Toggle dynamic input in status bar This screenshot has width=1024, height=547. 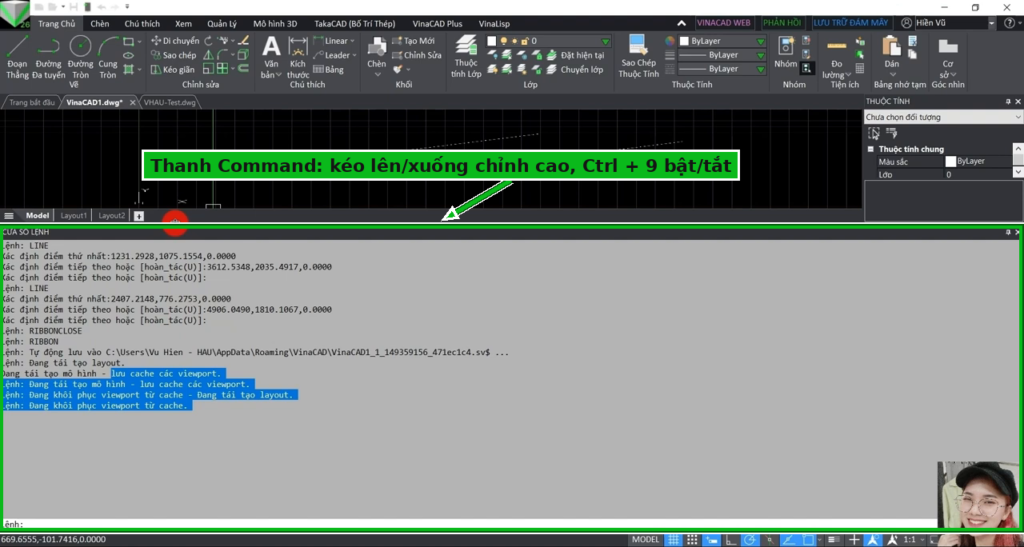pos(712,540)
